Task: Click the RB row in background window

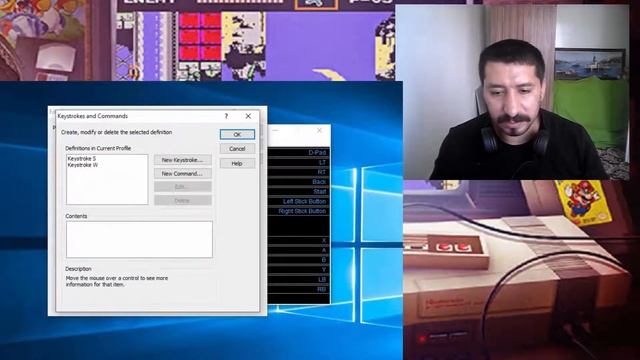Action: pyautogui.click(x=299, y=289)
